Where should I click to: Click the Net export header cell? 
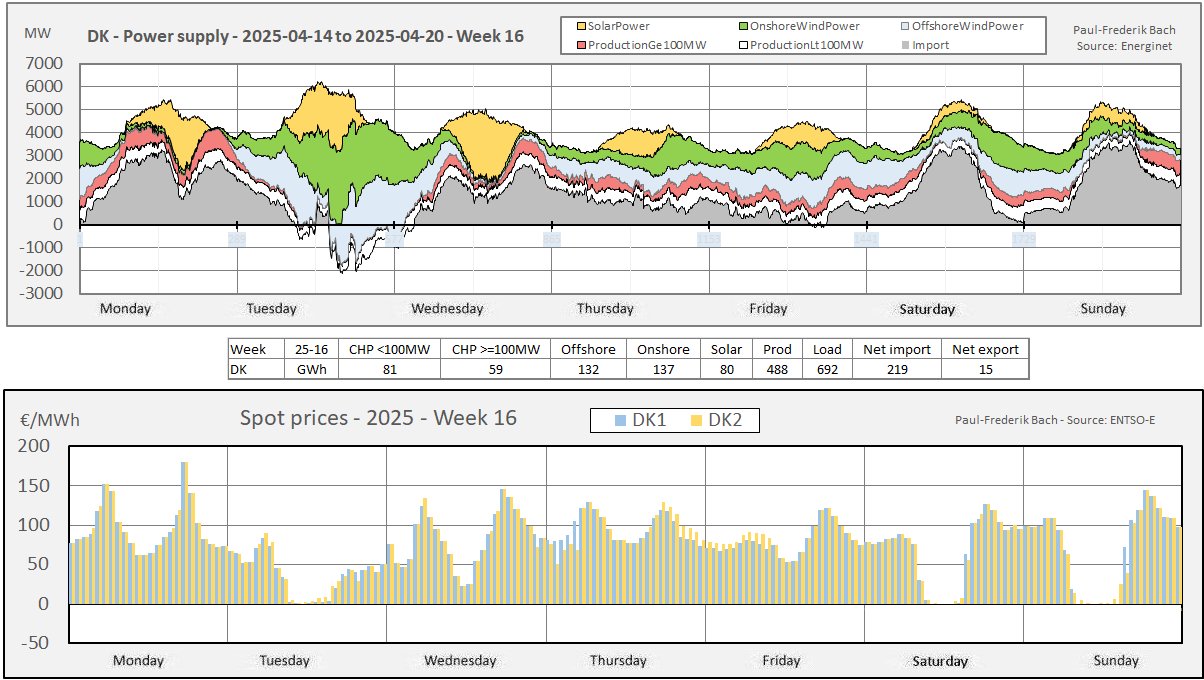(985, 349)
